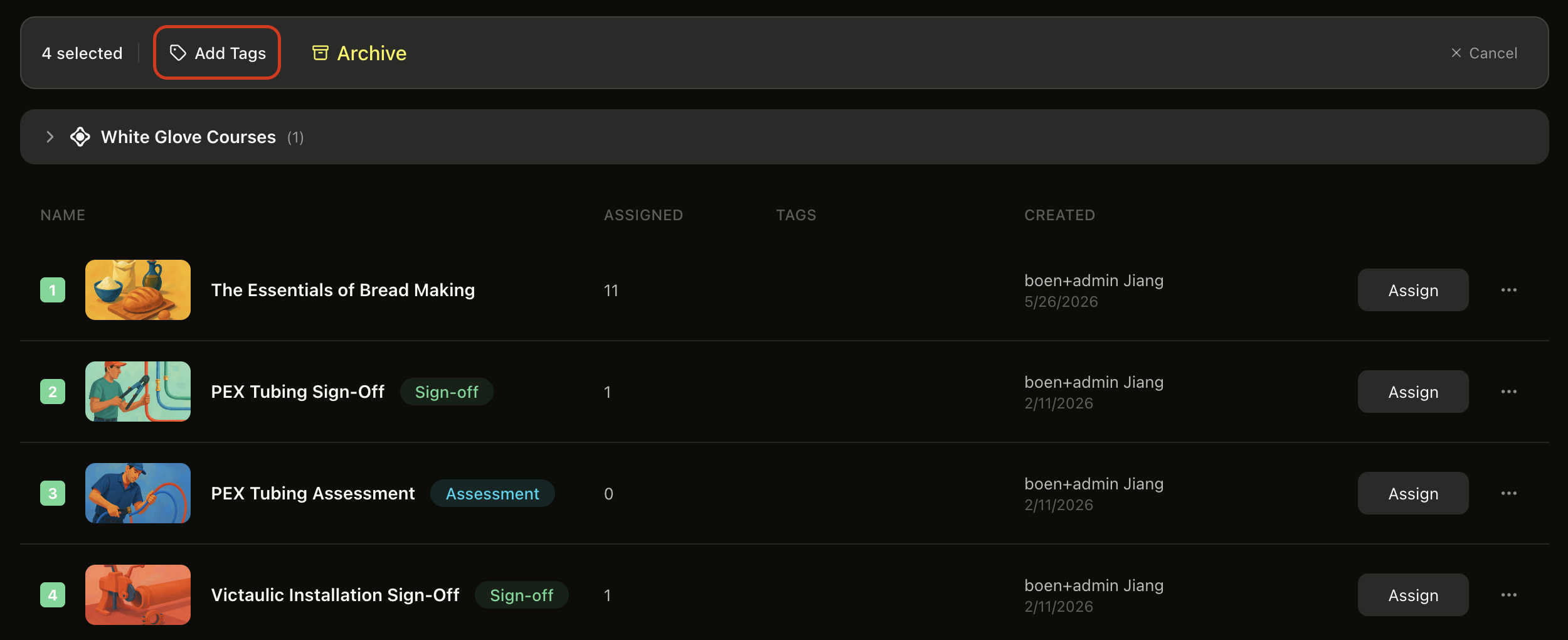Assign the PEX Tubing Assessment course
The image size is (1568, 640).
(1413, 493)
